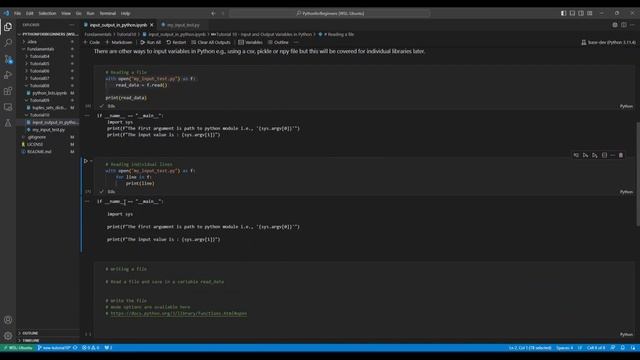Open my_input_test.py in explorer tree
The width and height of the screenshot is (640, 360).
pos(49,130)
